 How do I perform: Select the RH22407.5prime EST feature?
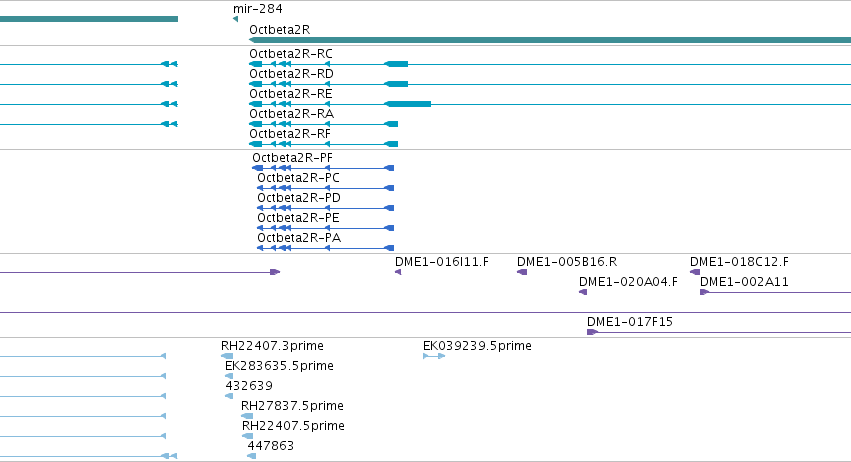247,436
